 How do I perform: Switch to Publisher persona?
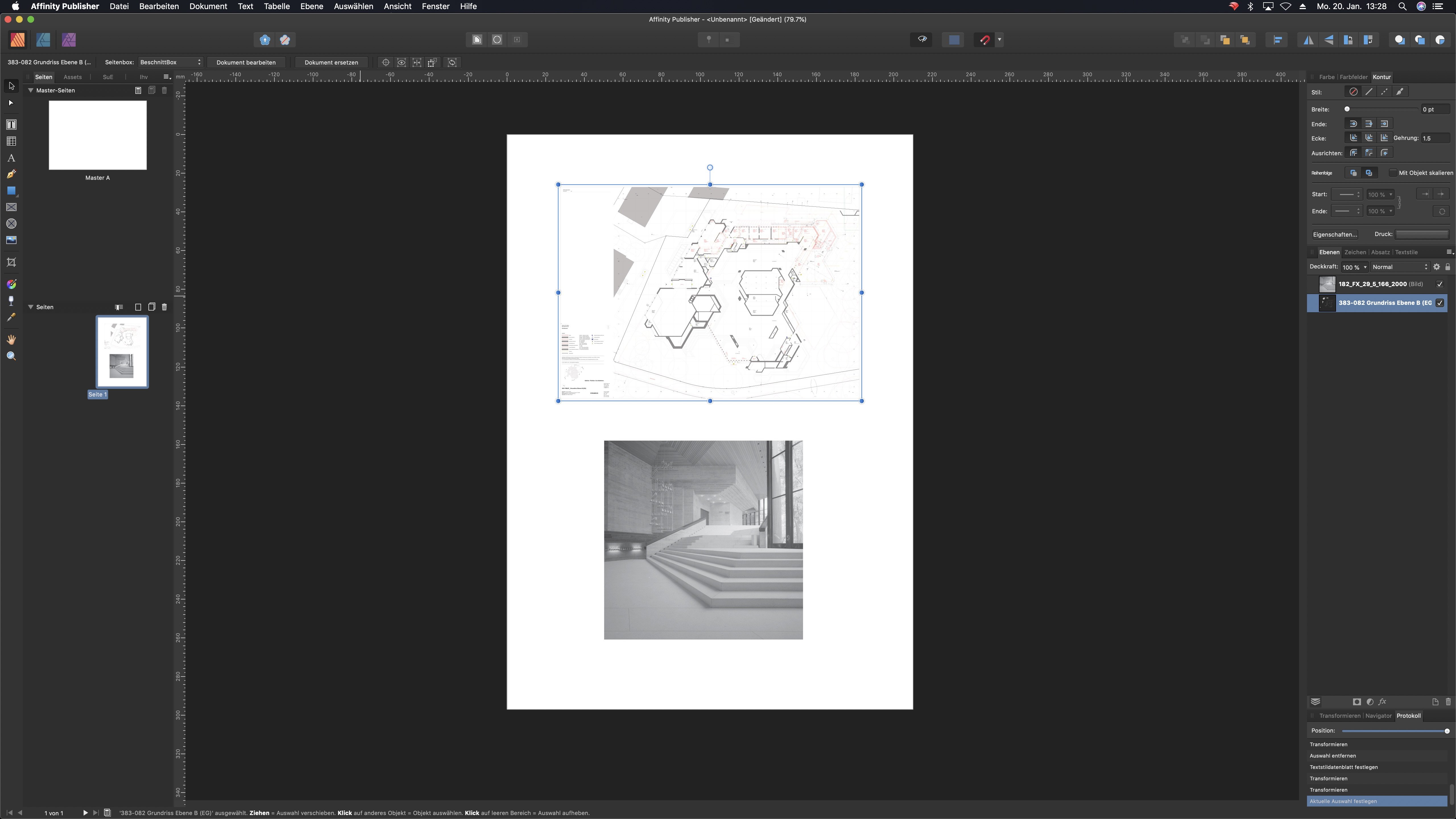18,40
